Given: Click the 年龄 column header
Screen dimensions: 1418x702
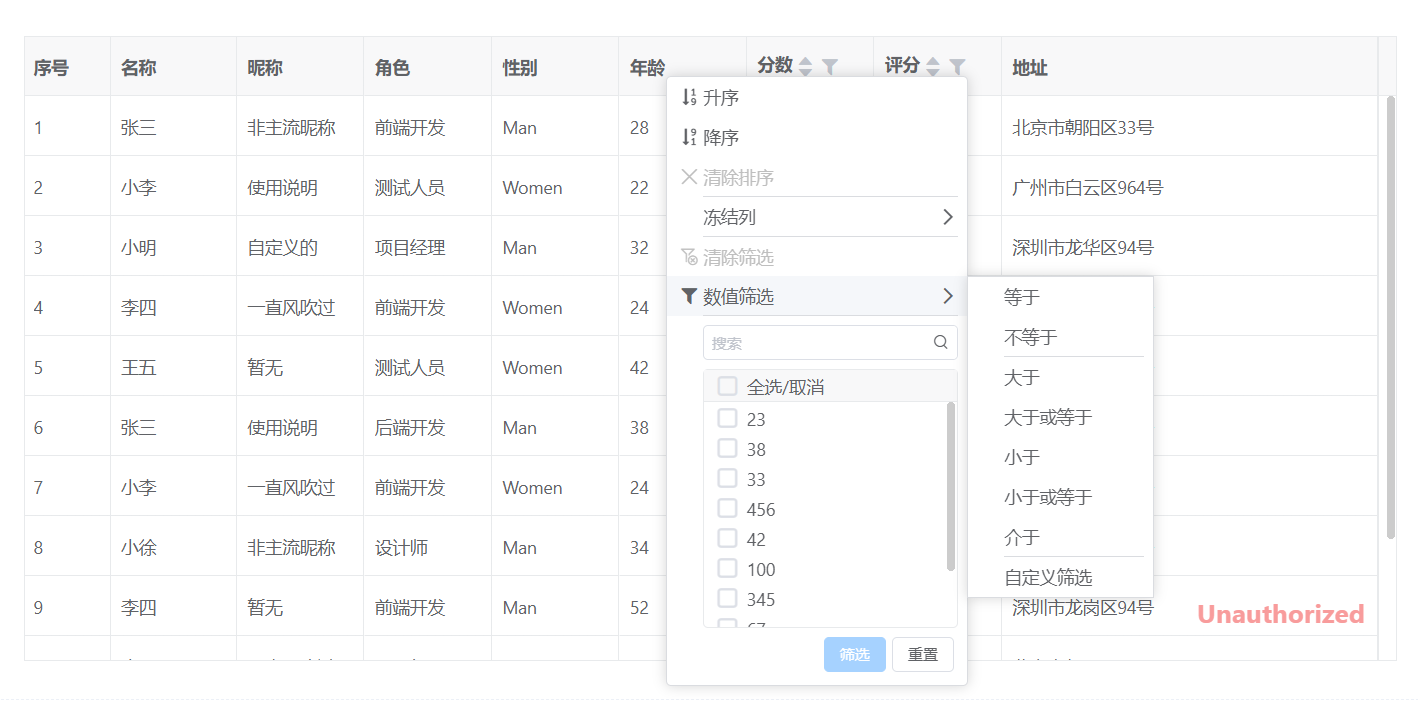Looking at the screenshot, I should click(x=647, y=67).
